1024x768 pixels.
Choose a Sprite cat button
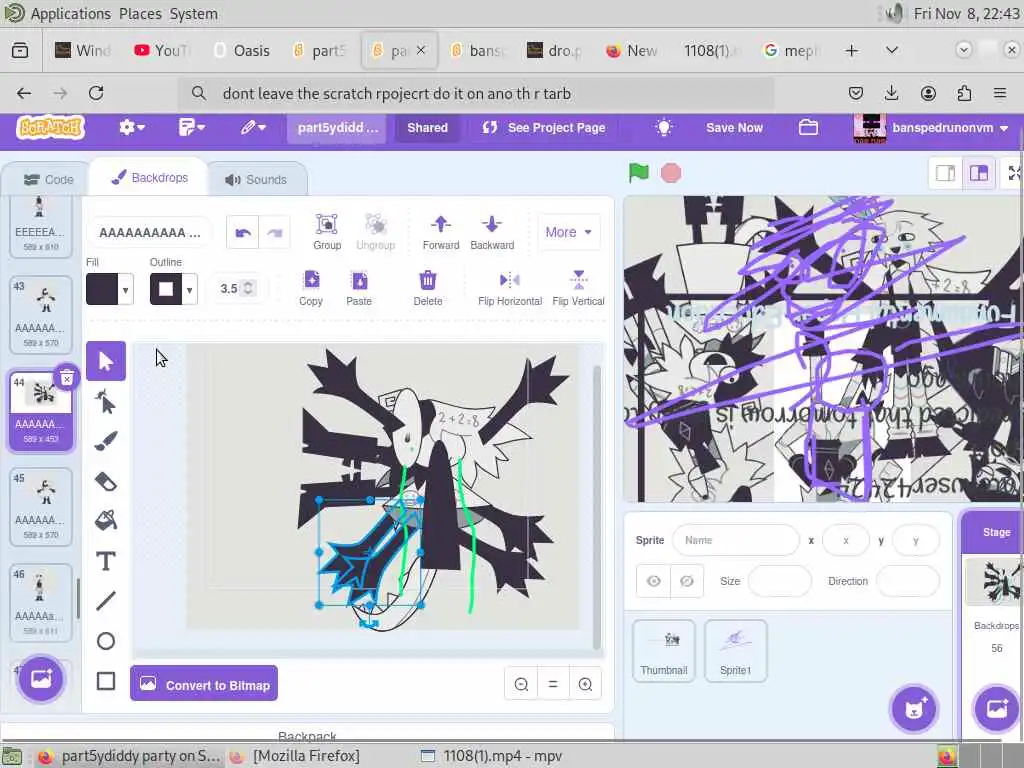[x=914, y=709]
